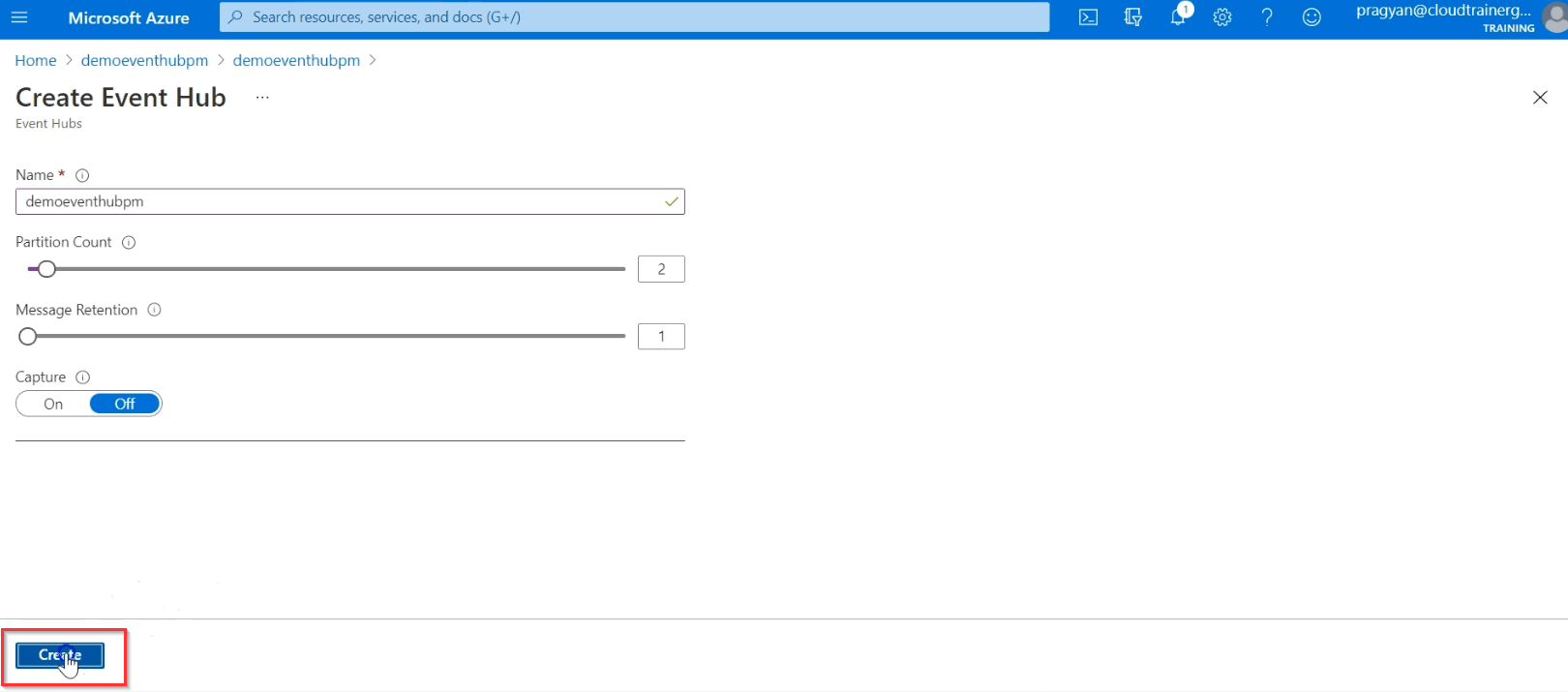The image size is (1568, 692).
Task: Open the ellipsis menu beside Create Event Hub
Action: [x=262, y=98]
